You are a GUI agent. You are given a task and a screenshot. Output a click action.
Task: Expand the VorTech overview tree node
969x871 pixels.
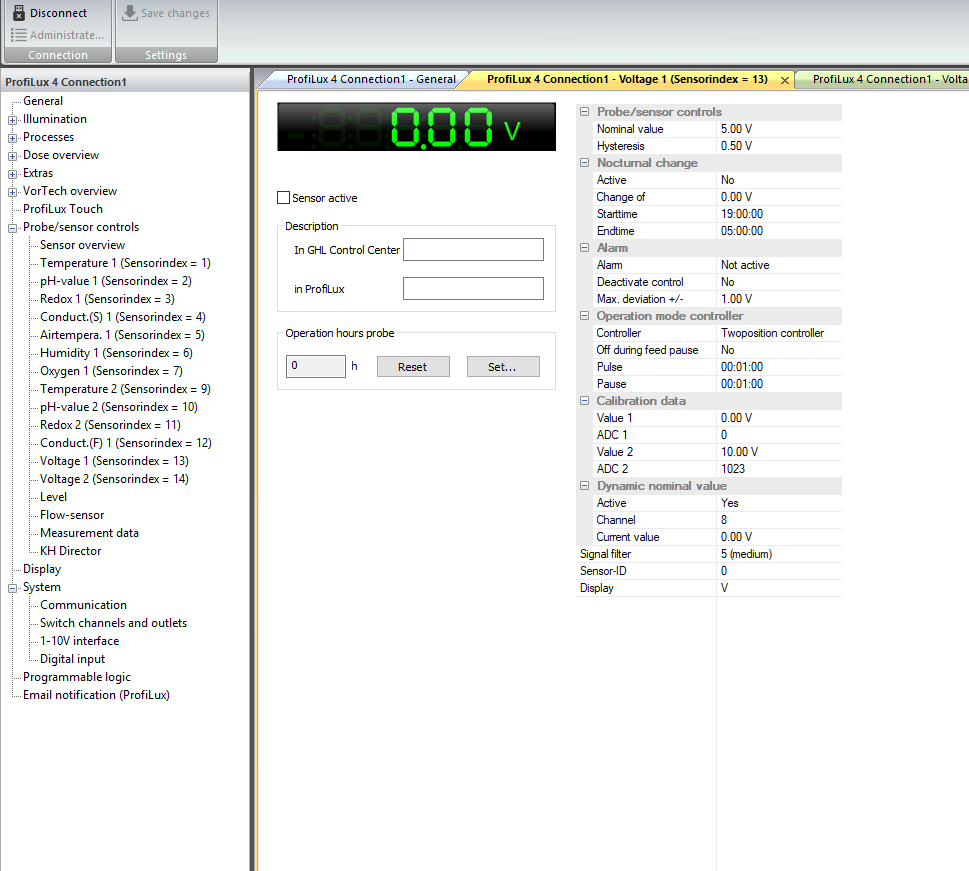[x=12, y=192]
